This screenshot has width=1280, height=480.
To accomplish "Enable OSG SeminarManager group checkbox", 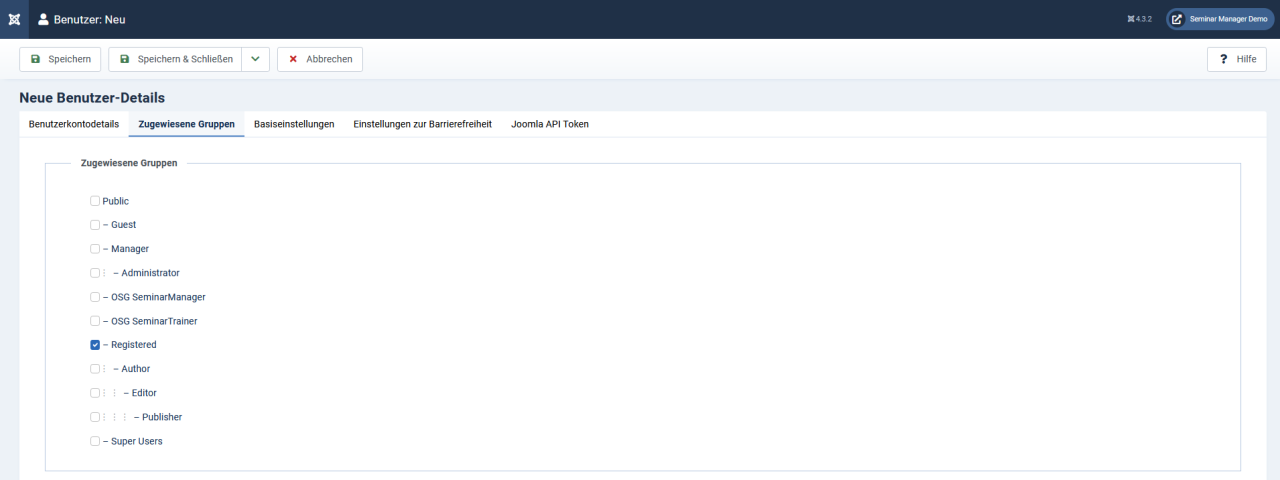I will 95,297.
